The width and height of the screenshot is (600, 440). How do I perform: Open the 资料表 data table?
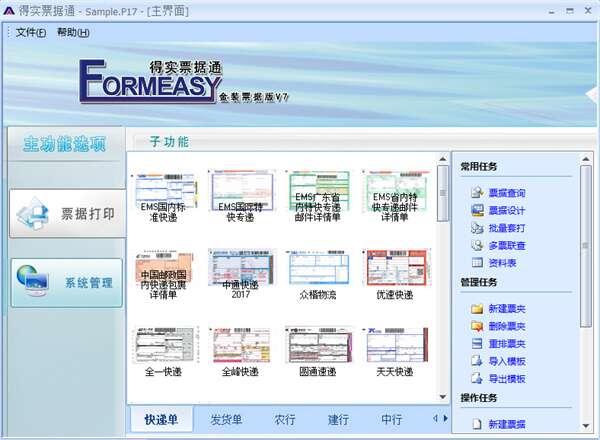tap(502, 263)
